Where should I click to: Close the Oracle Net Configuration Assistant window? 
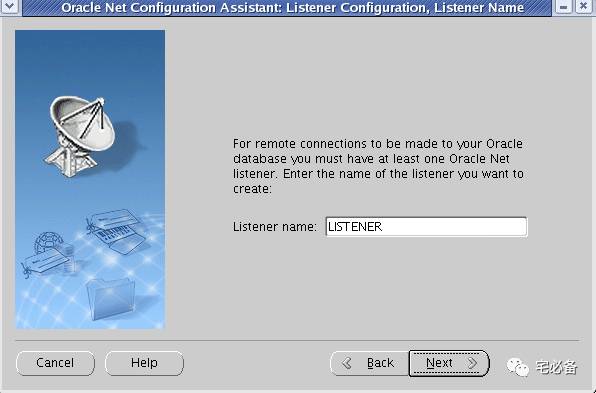tap(583, 7)
